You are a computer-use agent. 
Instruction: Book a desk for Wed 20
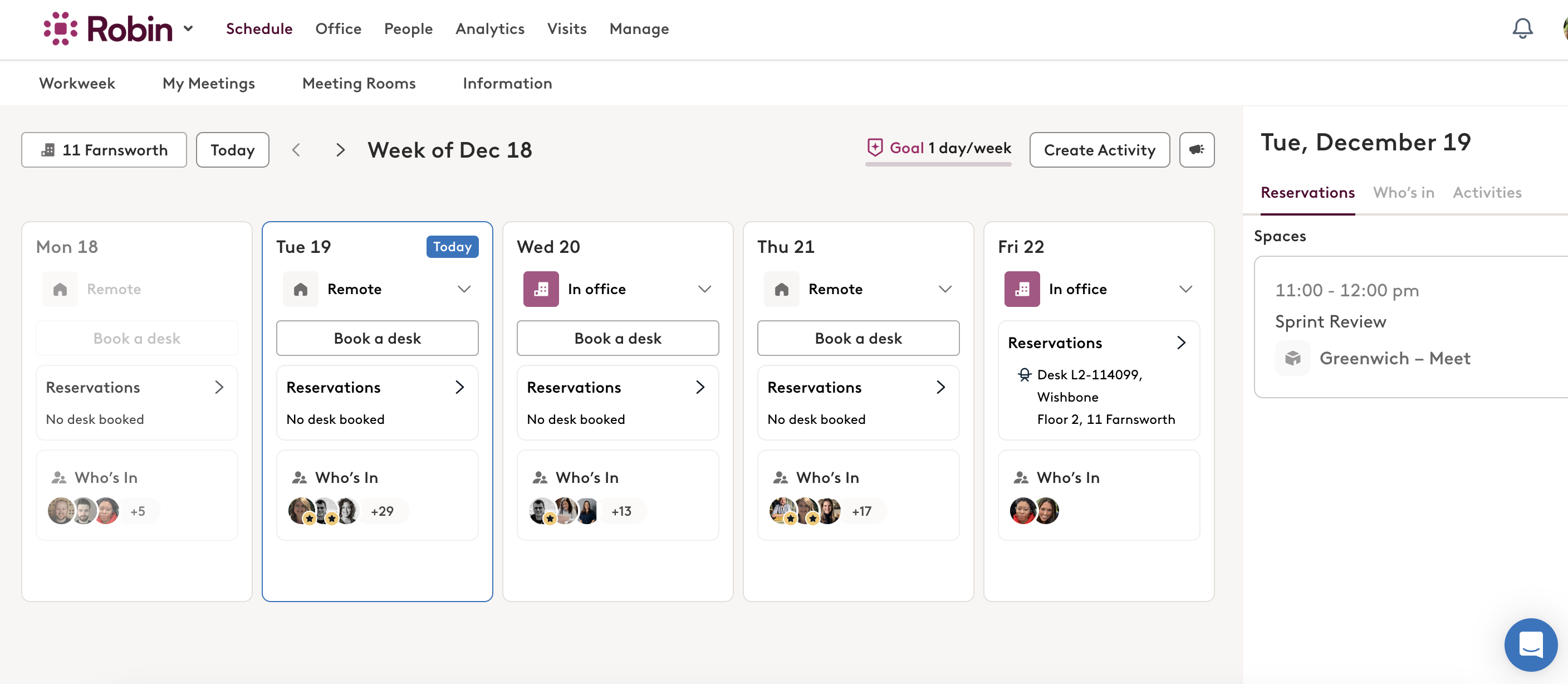617,338
